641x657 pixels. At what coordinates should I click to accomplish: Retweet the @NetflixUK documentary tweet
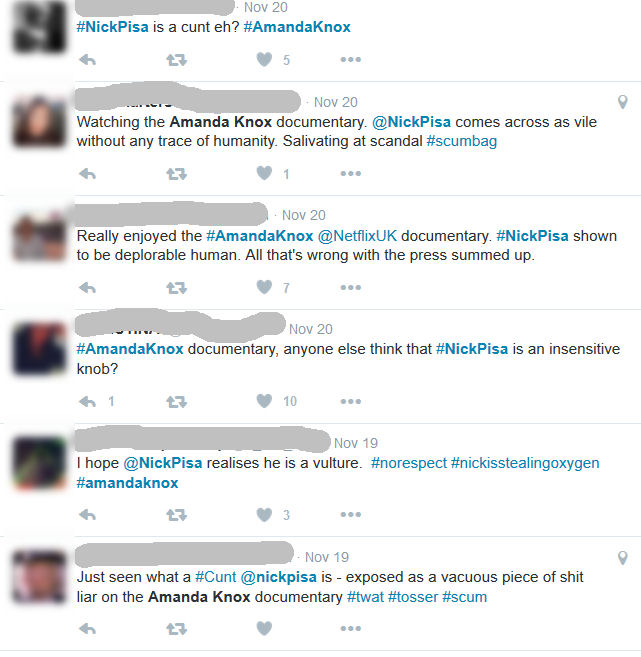176,288
